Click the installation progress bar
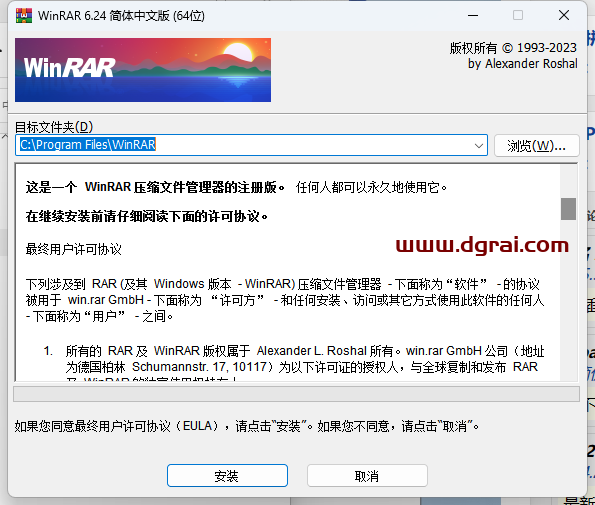This screenshot has height=505, width=595. tap(296, 394)
